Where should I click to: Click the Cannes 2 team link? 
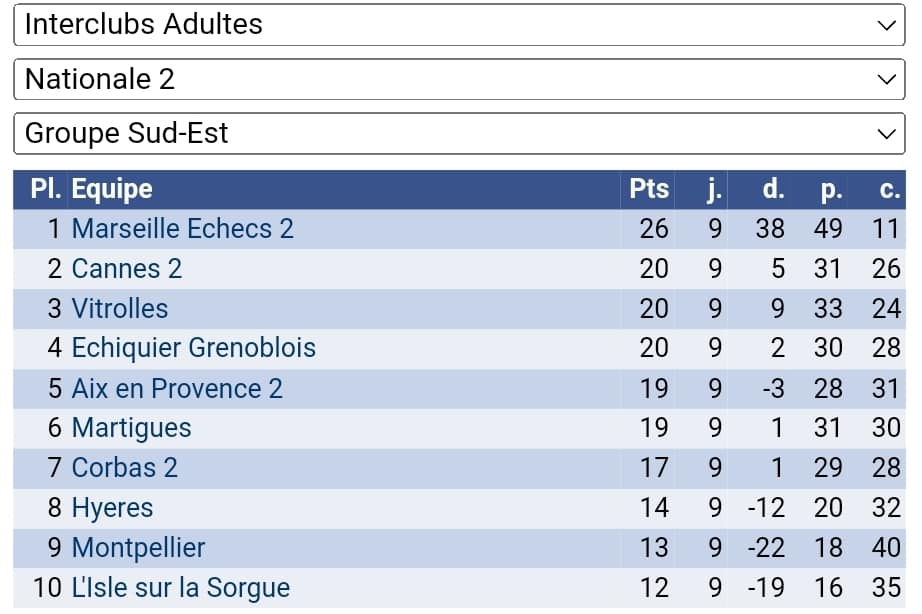(127, 269)
